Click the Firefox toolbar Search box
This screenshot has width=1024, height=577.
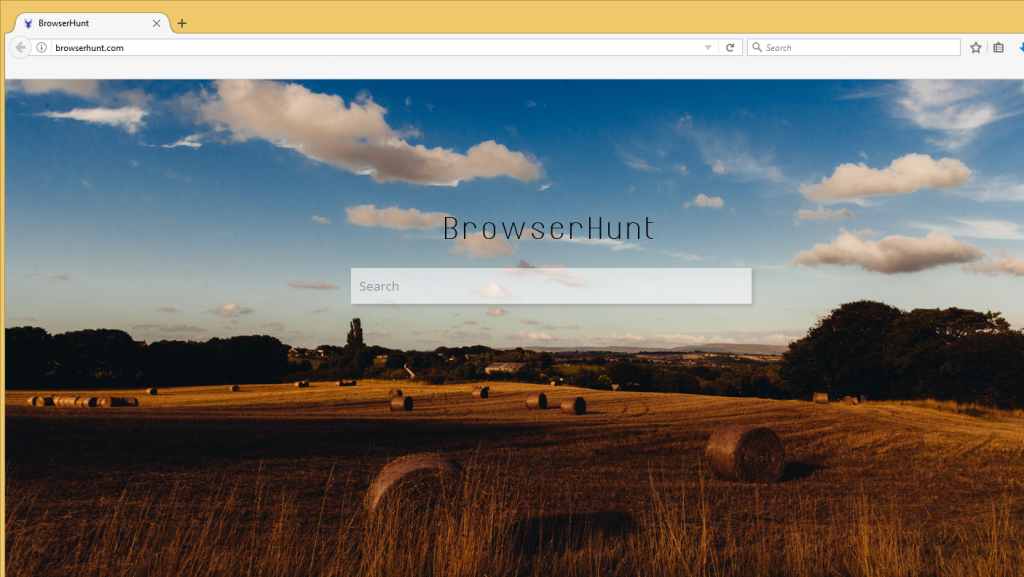(x=854, y=48)
